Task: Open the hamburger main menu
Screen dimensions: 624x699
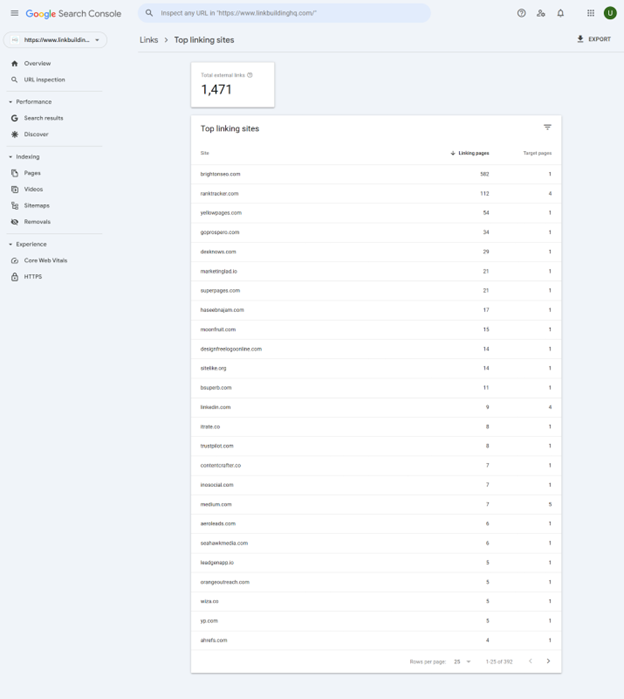Action: [14, 13]
